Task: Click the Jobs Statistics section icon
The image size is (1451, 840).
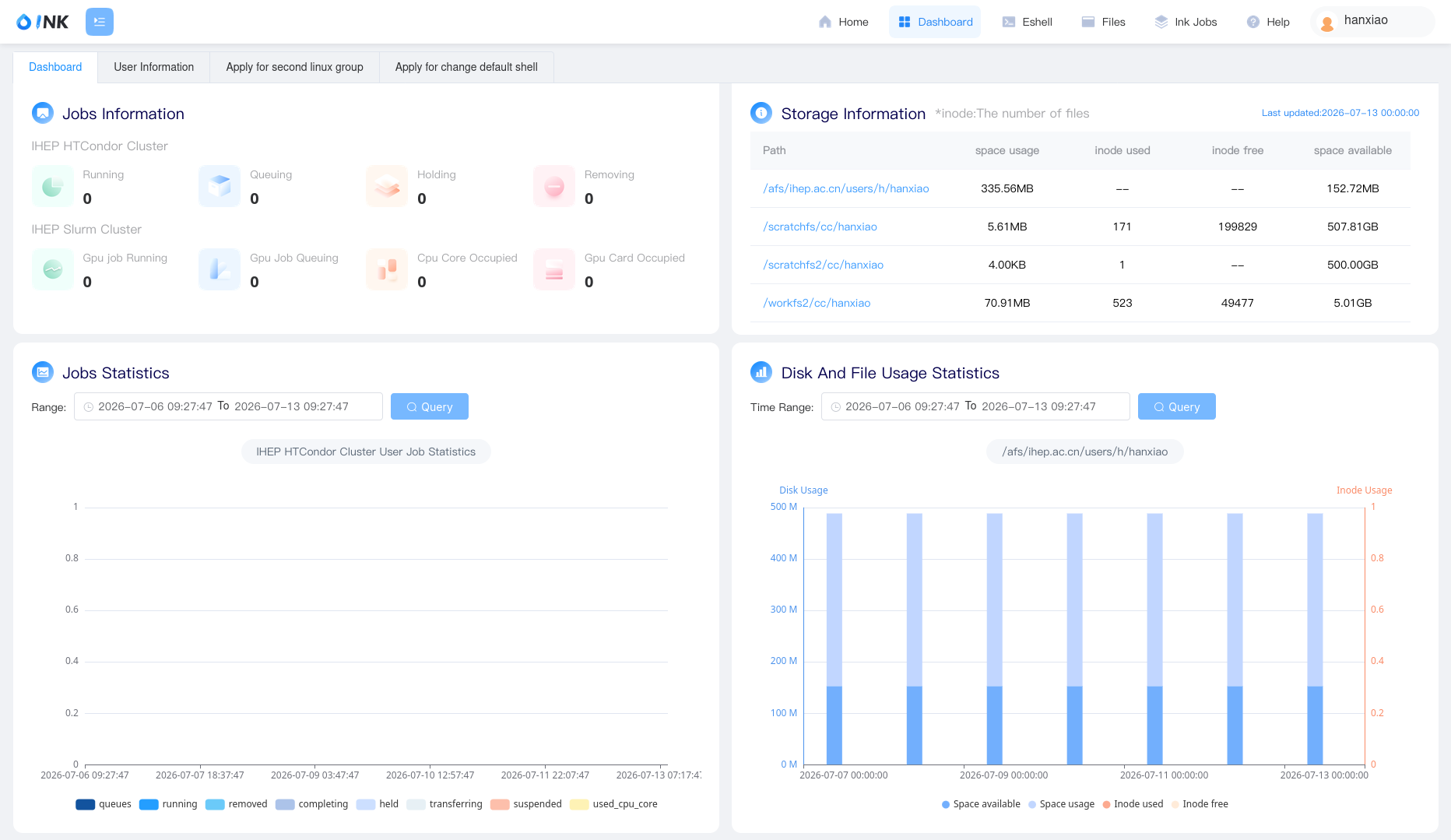Action: point(43,372)
